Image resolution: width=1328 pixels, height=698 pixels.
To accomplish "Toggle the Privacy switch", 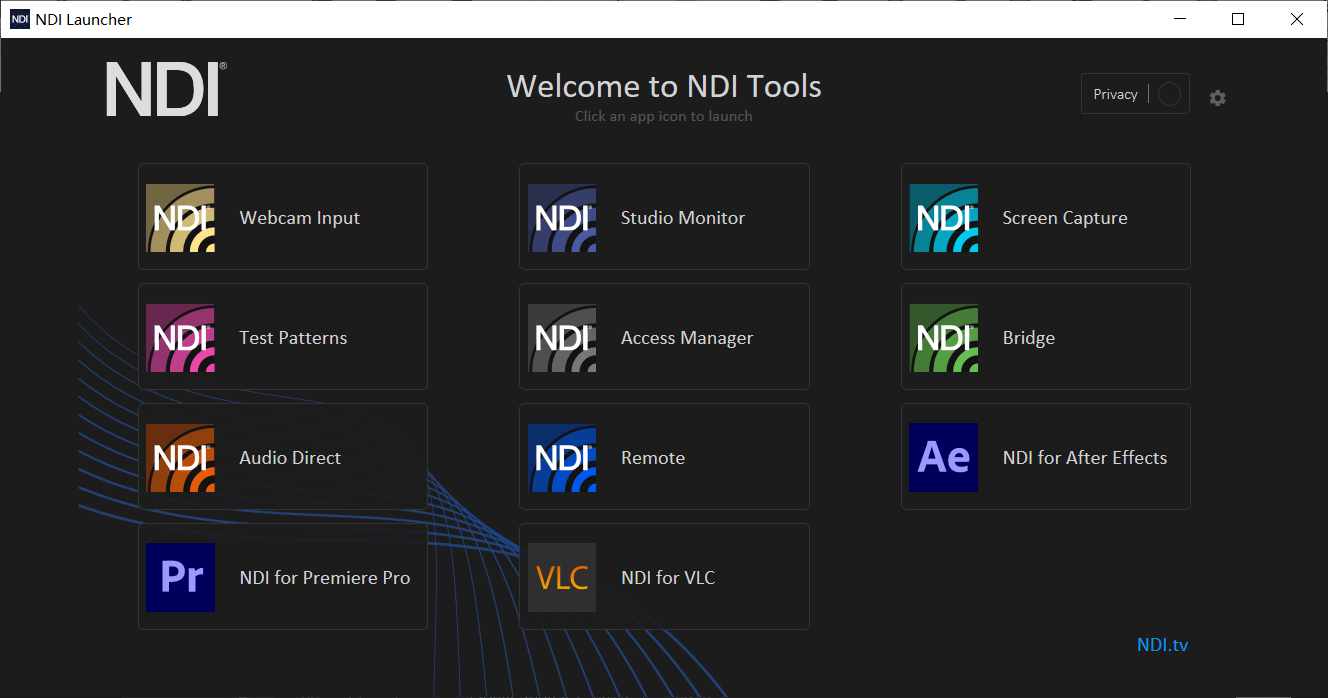I will pos(1170,93).
